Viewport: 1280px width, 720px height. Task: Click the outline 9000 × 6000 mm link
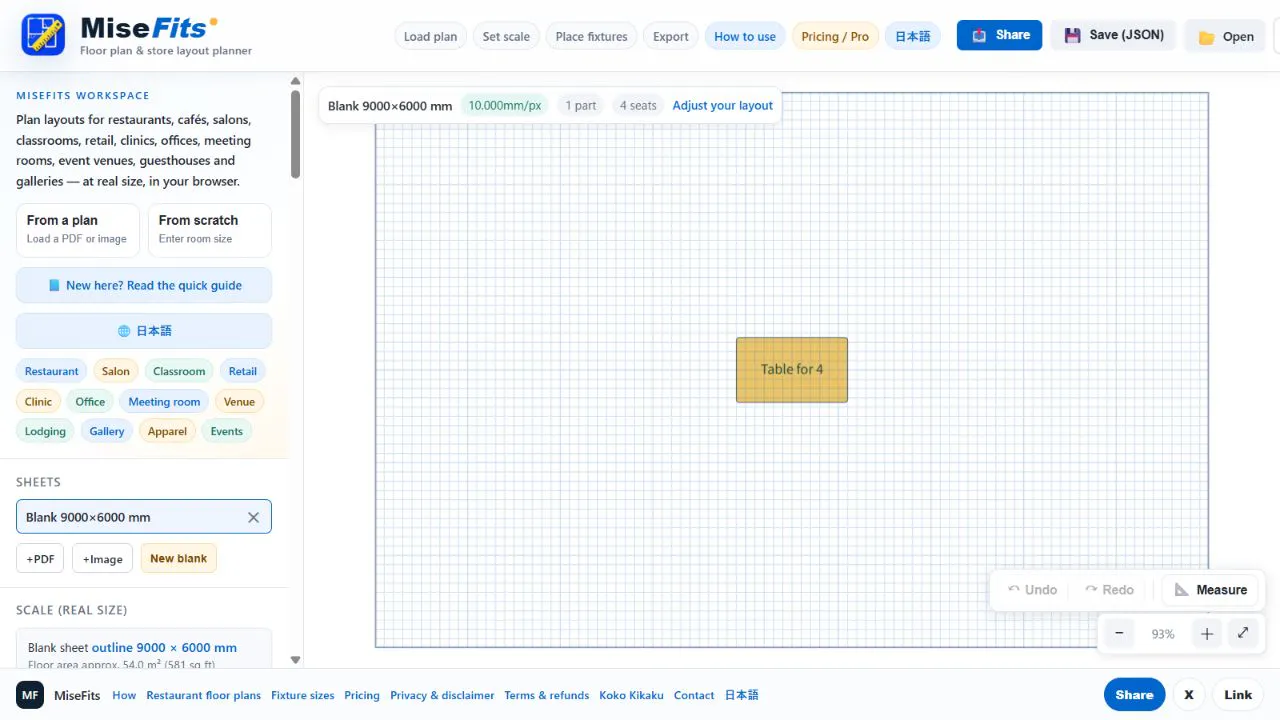164,647
